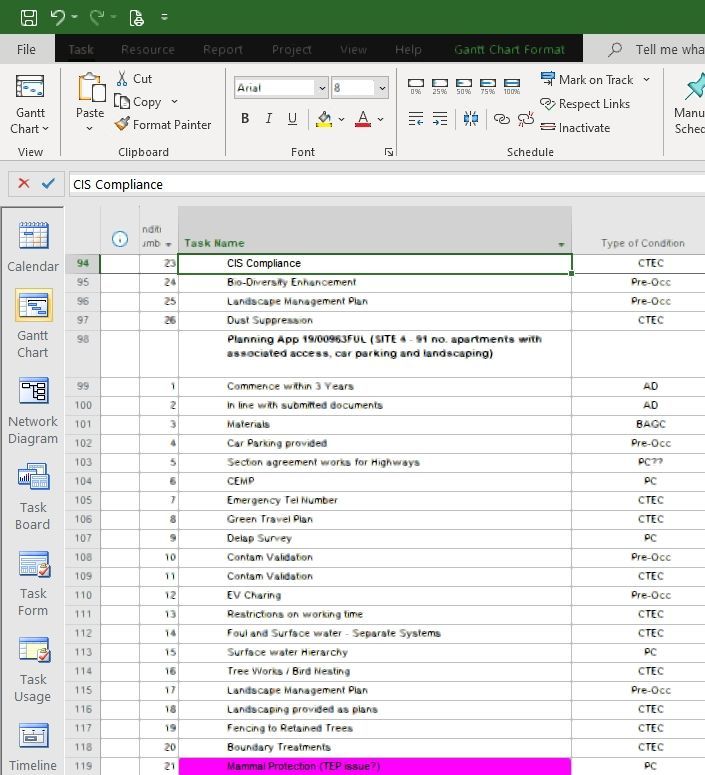Image resolution: width=705 pixels, height=775 pixels.
Task: Open Task Board view
Action: pos(33,496)
